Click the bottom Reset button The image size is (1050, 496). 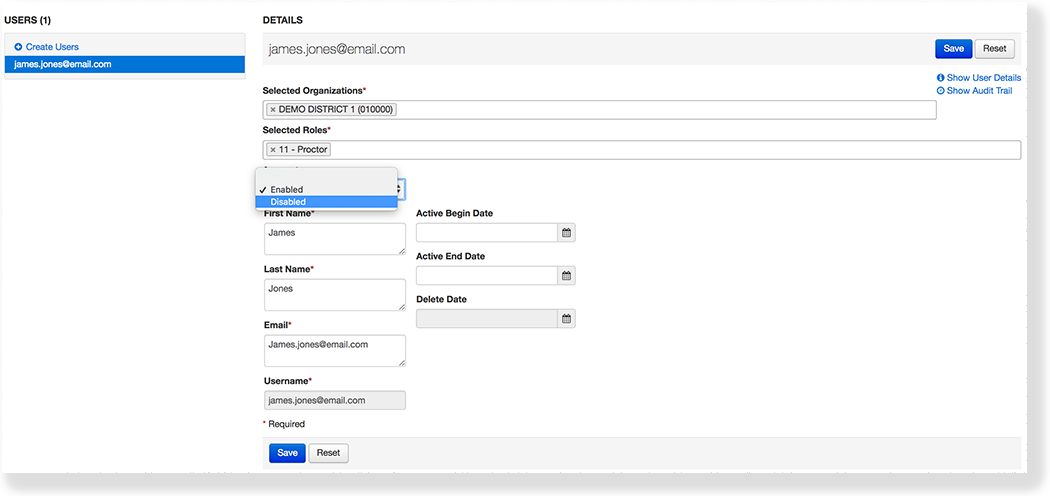[328, 453]
